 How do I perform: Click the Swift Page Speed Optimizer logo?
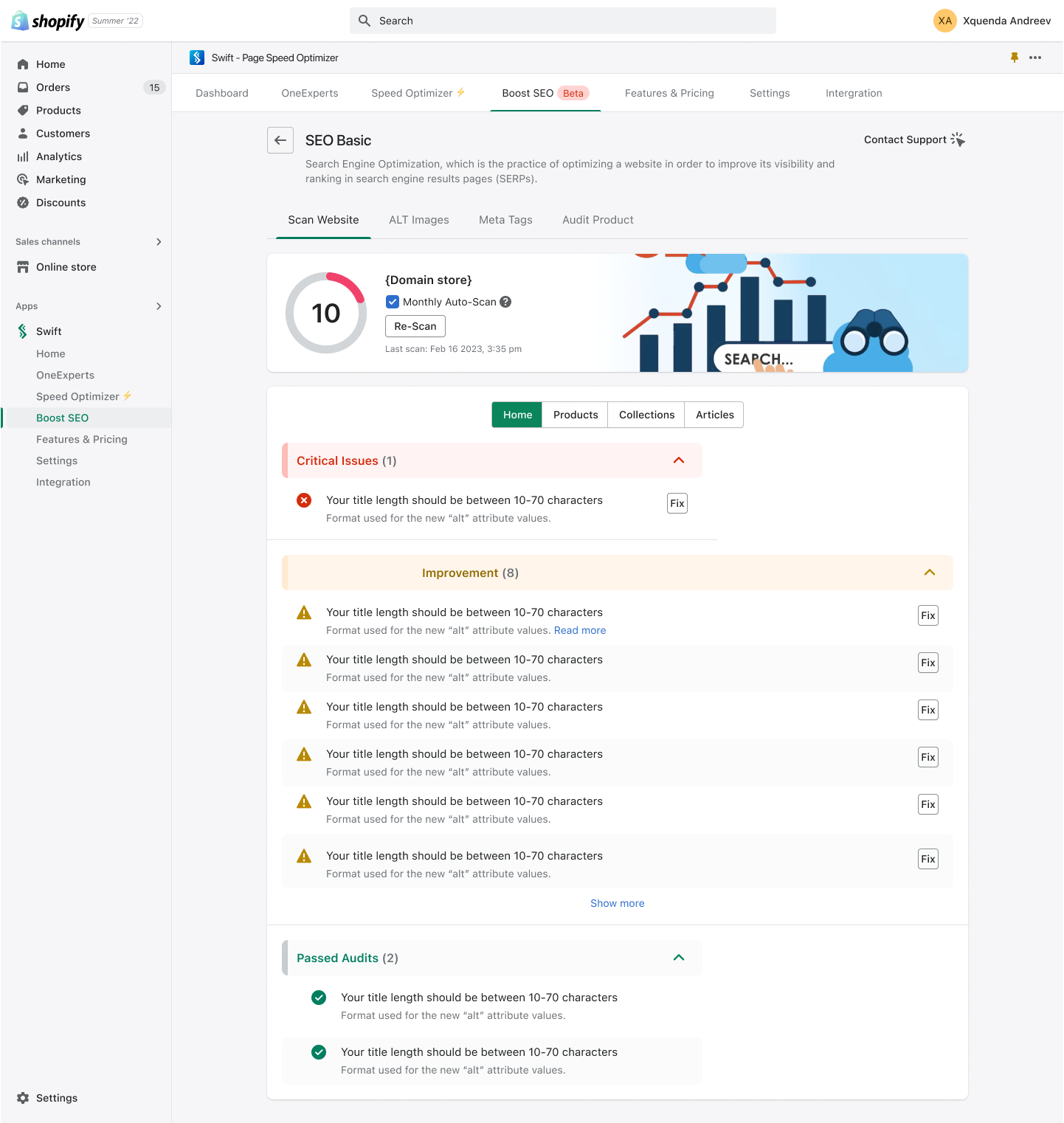coord(197,58)
